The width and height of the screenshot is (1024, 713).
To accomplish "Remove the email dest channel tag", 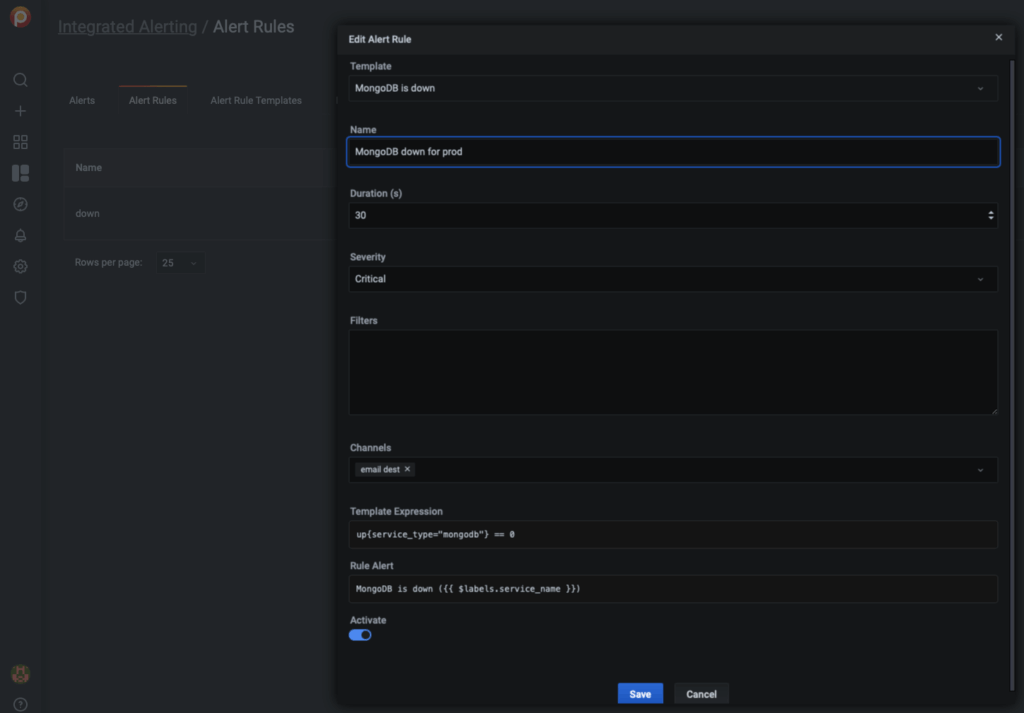I will [407, 469].
